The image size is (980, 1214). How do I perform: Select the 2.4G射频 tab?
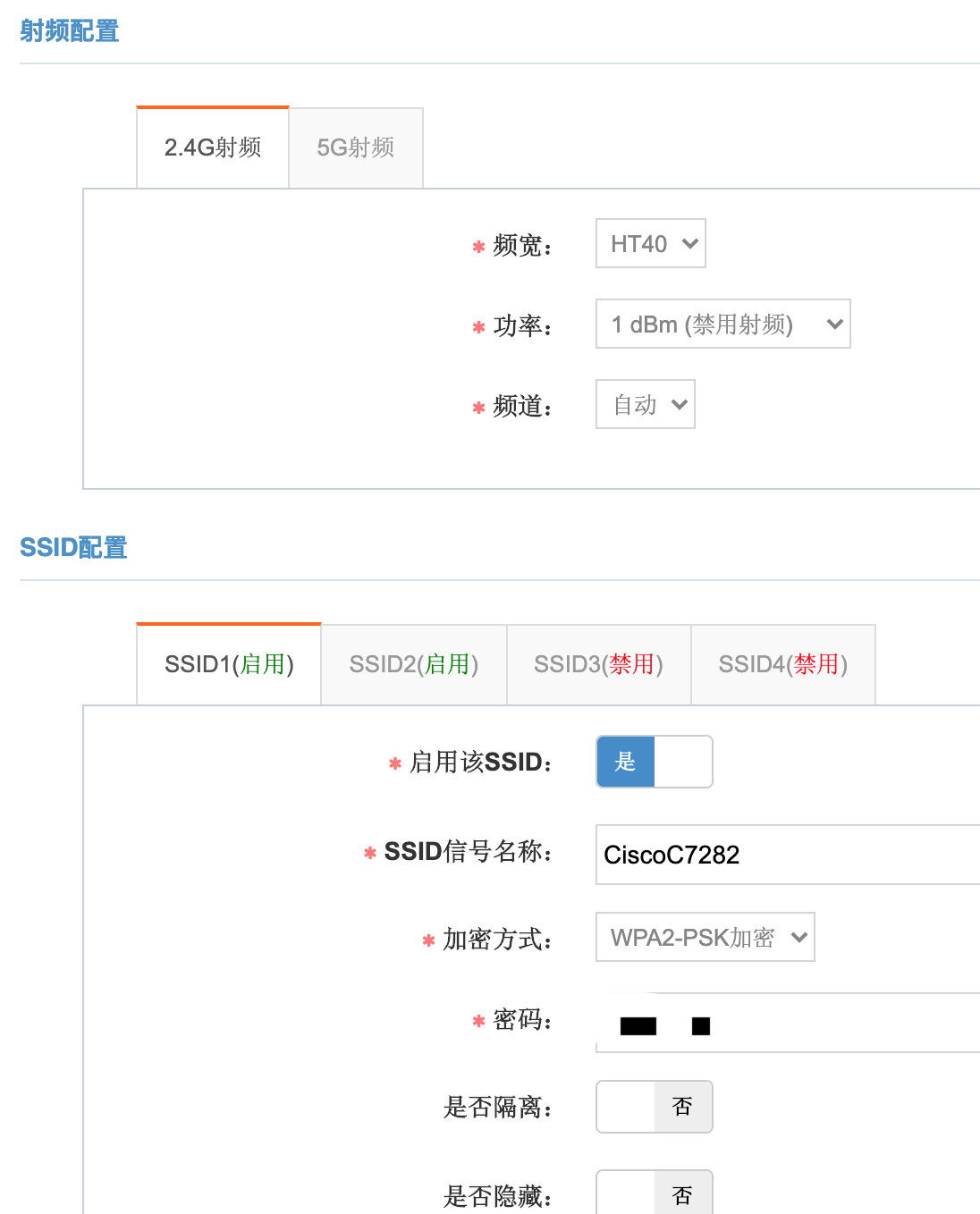[x=211, y=148]
